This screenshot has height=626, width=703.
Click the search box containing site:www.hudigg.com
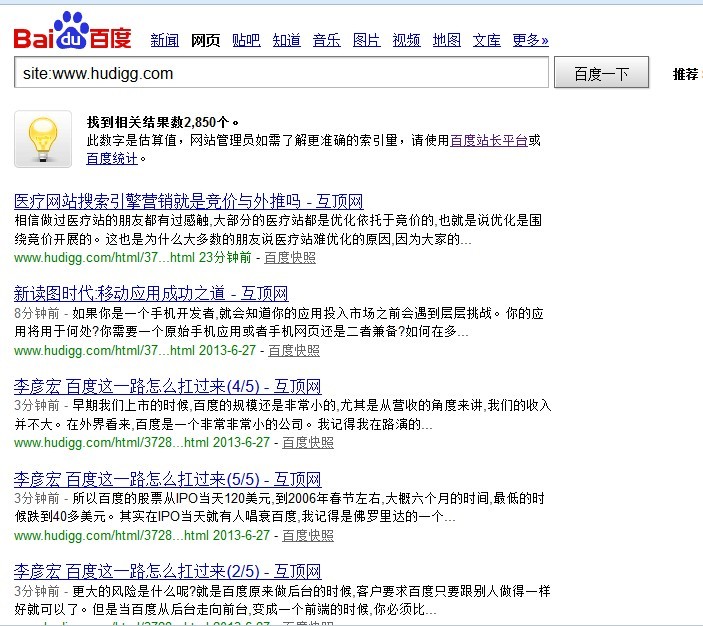pos(281,73)
